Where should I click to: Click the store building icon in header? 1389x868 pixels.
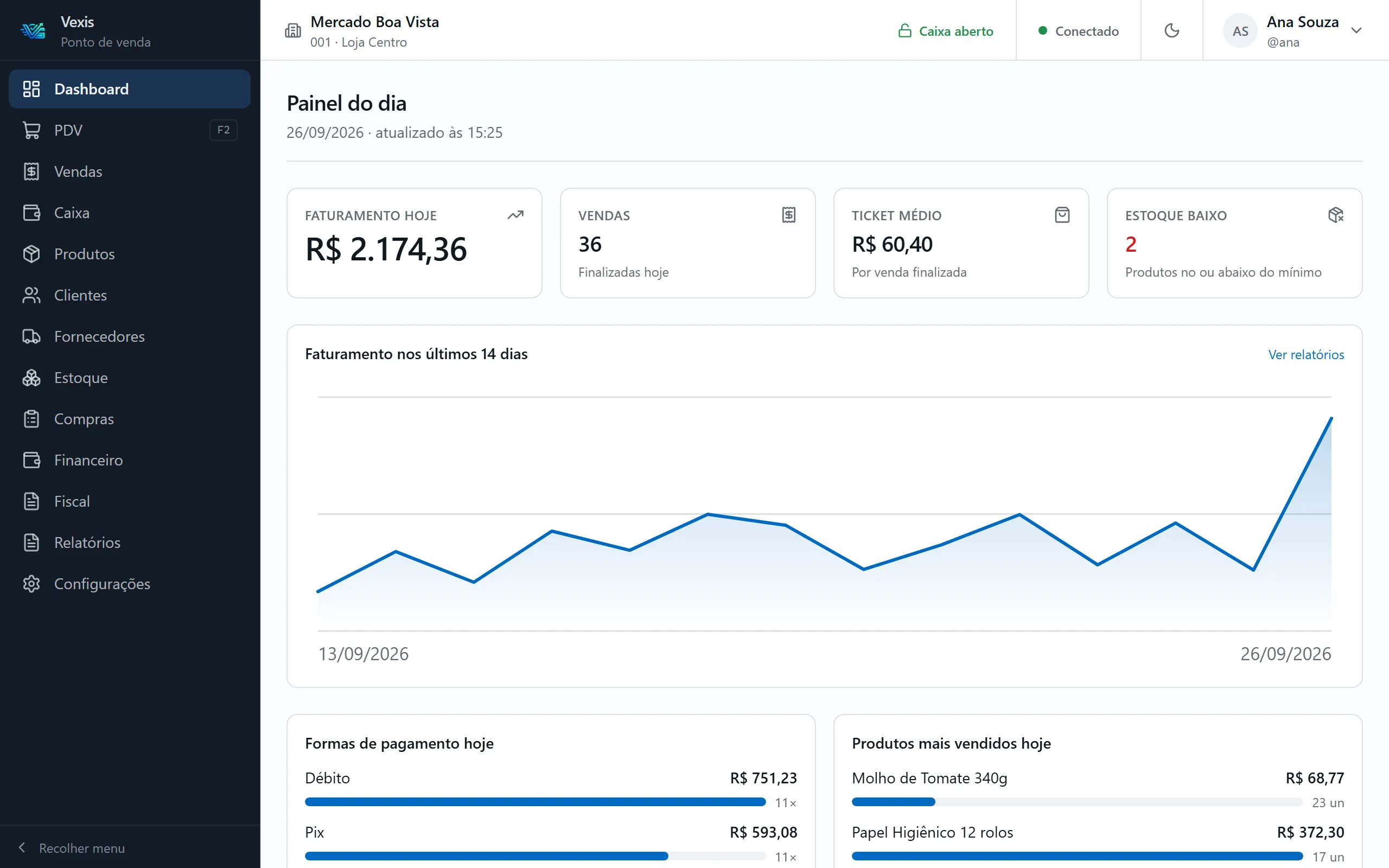click(x=293, y=30)
